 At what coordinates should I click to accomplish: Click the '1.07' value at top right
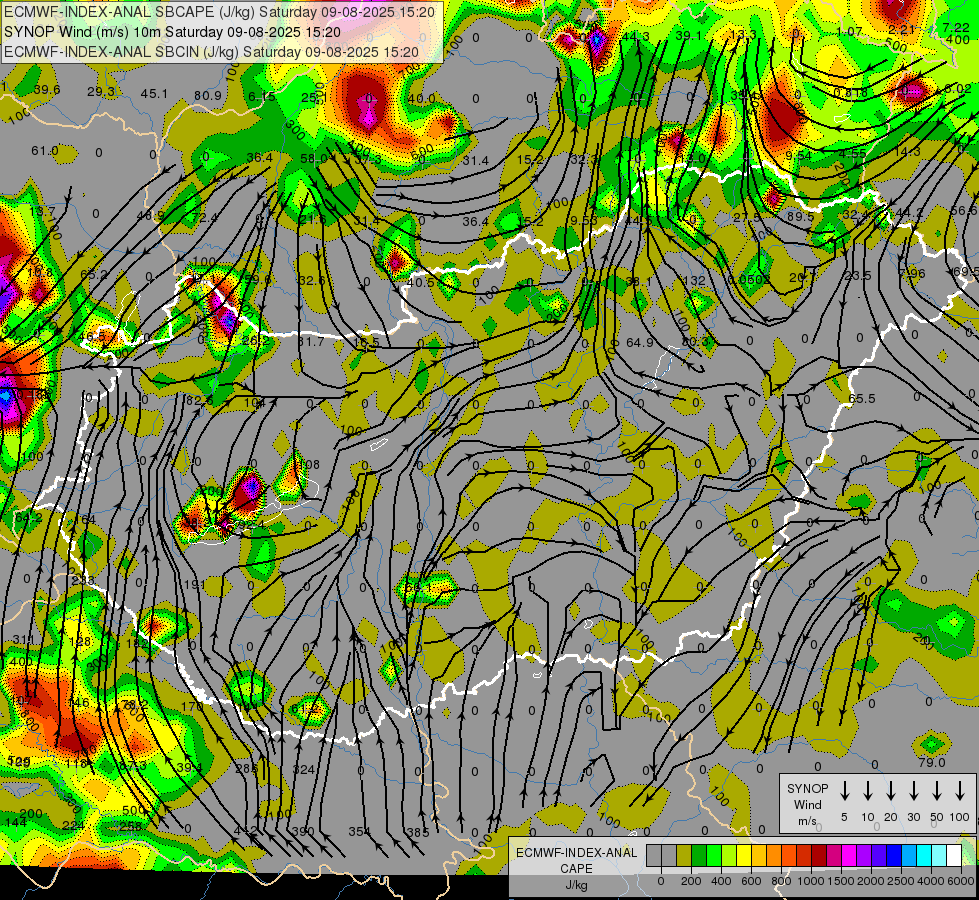849,31
